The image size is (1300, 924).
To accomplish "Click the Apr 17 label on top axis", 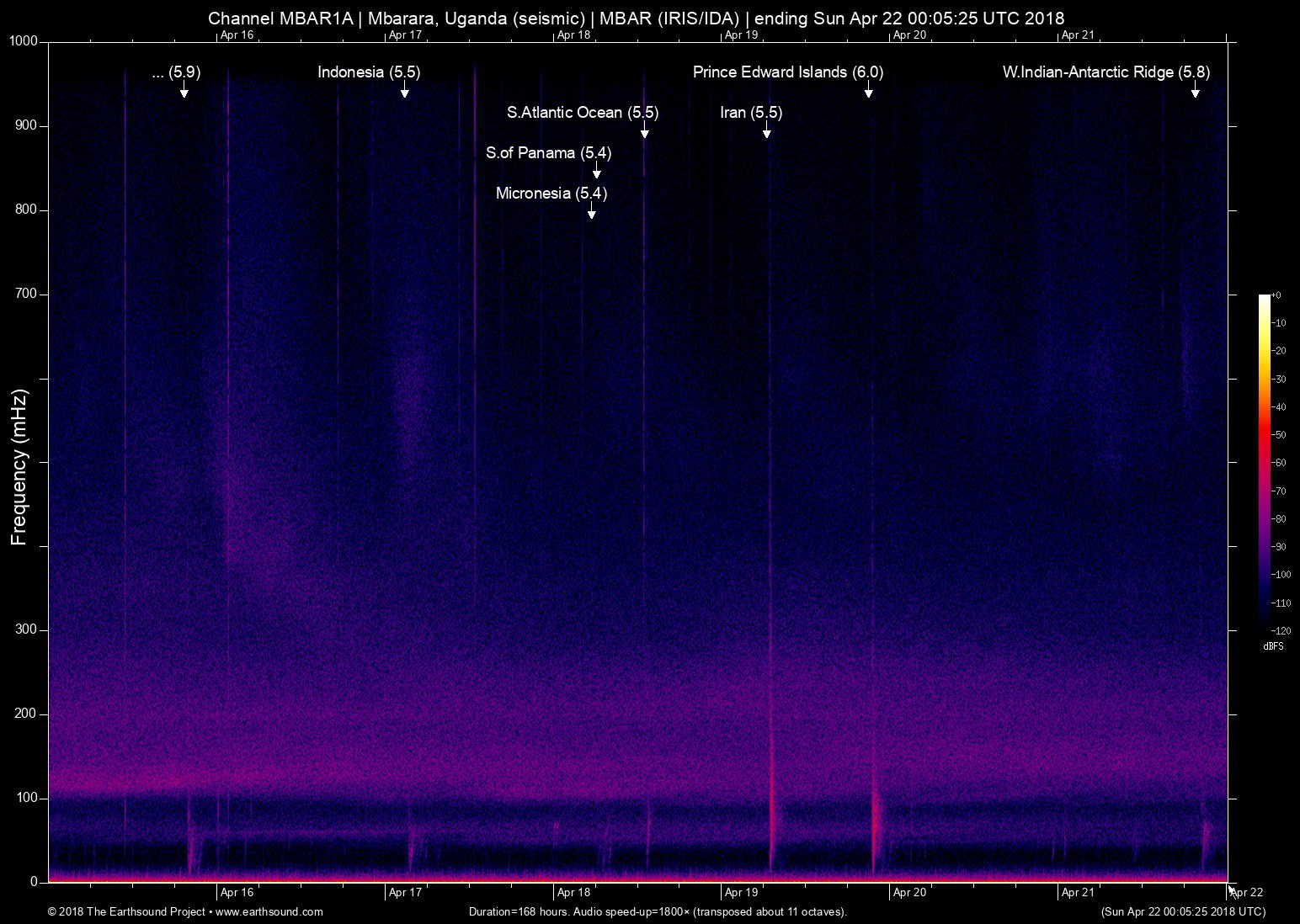I will (405, 35).
